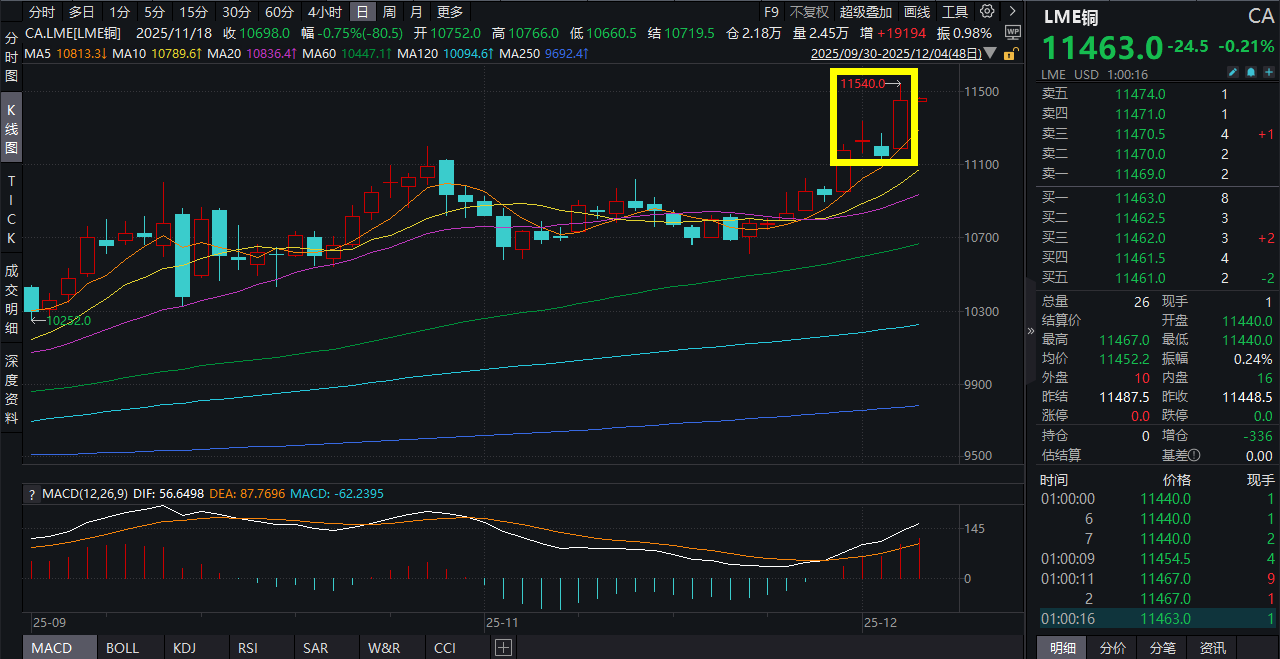Open 深度资料 in left sidebar
Image resolution: width=1280 pixels, height=659 pixels.
pos(11,389)
